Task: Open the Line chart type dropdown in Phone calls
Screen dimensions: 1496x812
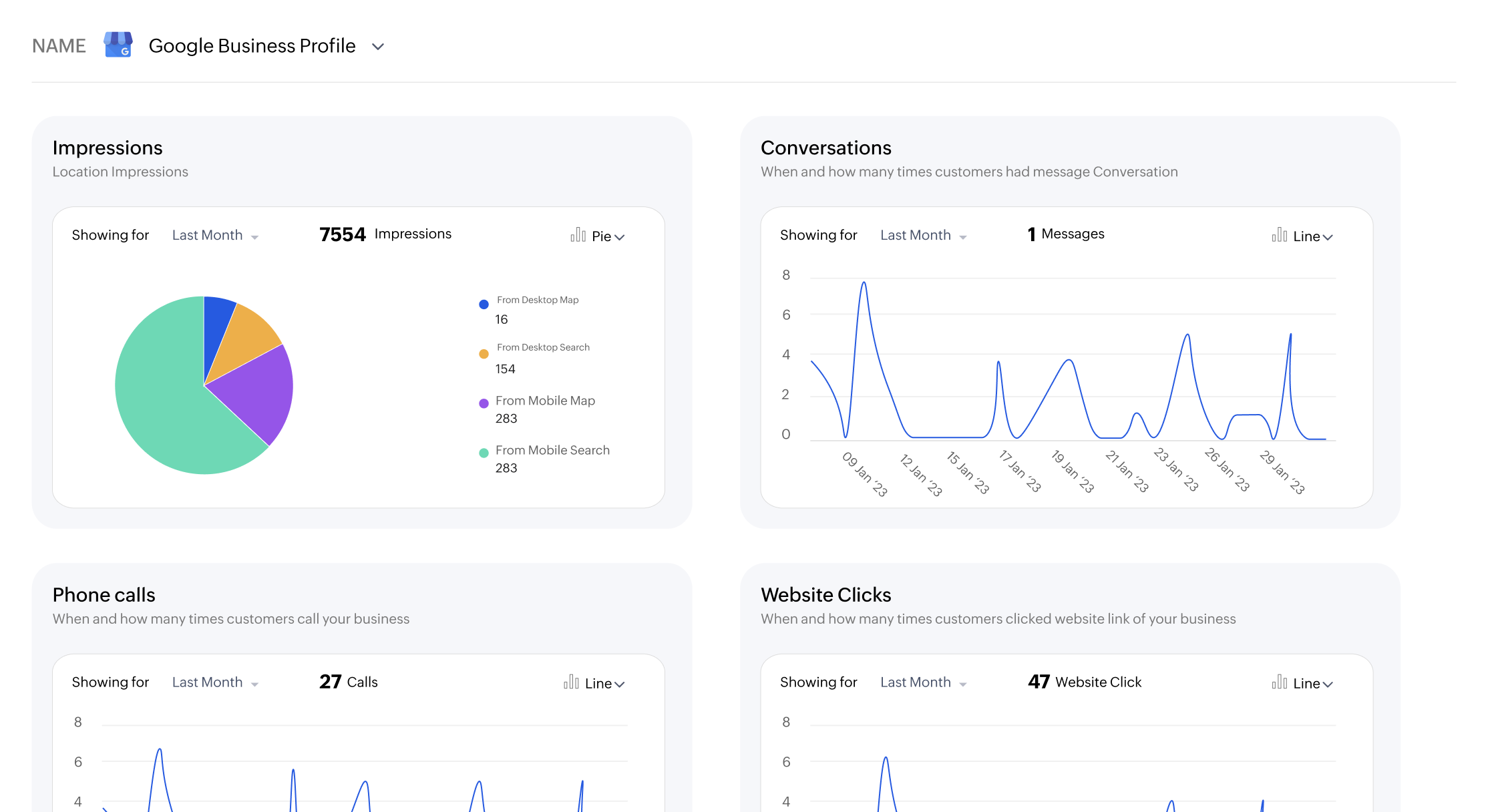Action: click(604, 684)
